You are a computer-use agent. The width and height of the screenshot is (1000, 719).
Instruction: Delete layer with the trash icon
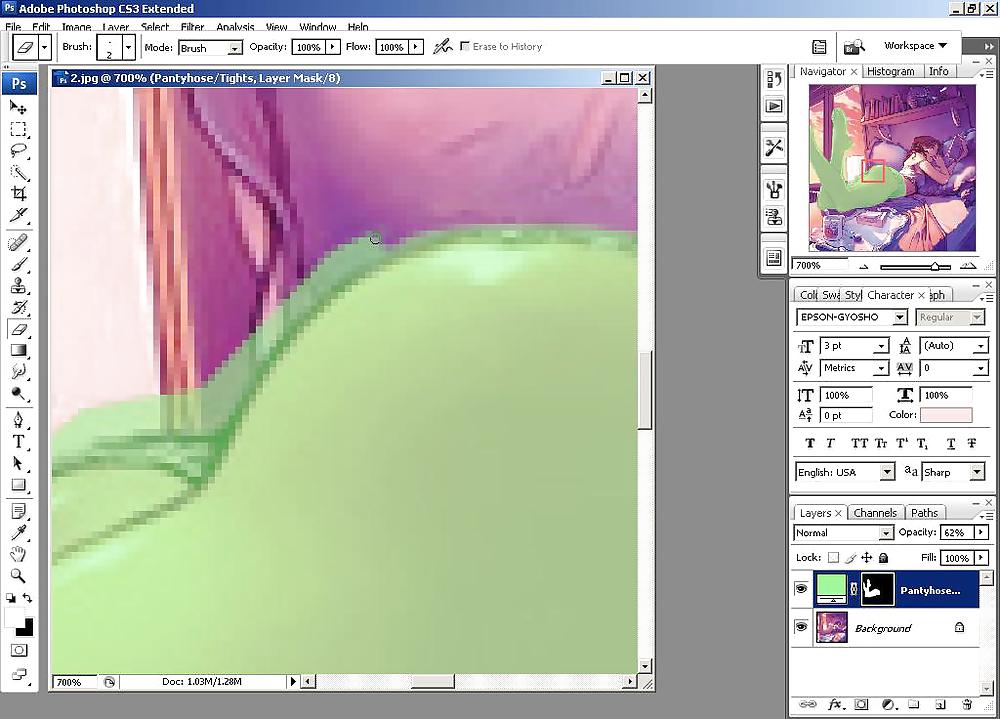pos(967,705)
